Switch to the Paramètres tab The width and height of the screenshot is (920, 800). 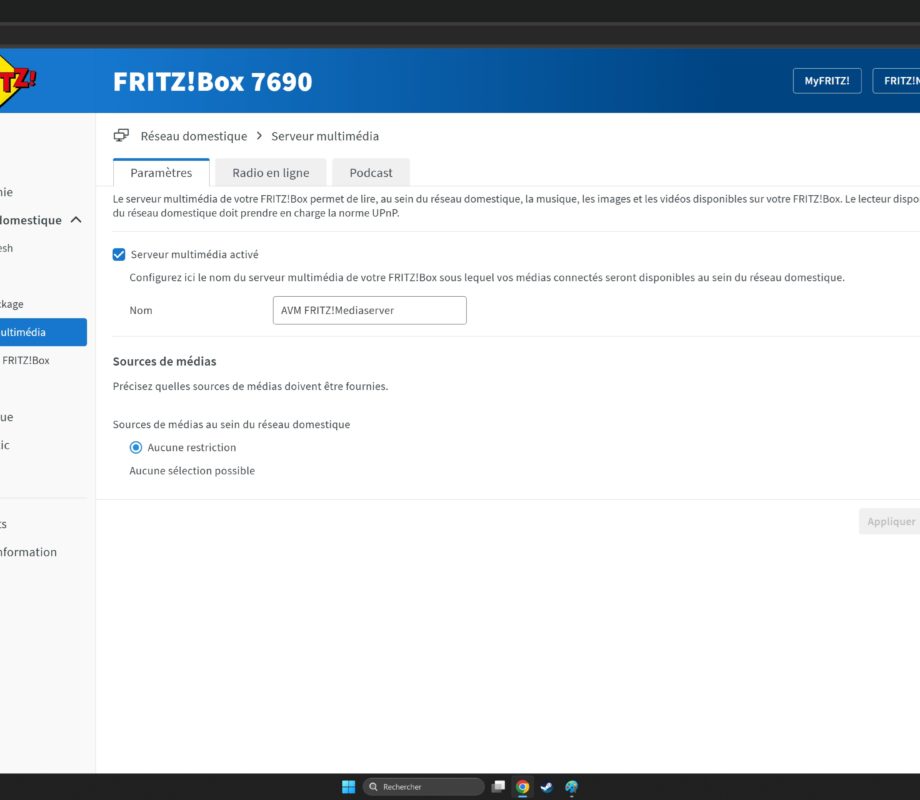coord(161,173)
